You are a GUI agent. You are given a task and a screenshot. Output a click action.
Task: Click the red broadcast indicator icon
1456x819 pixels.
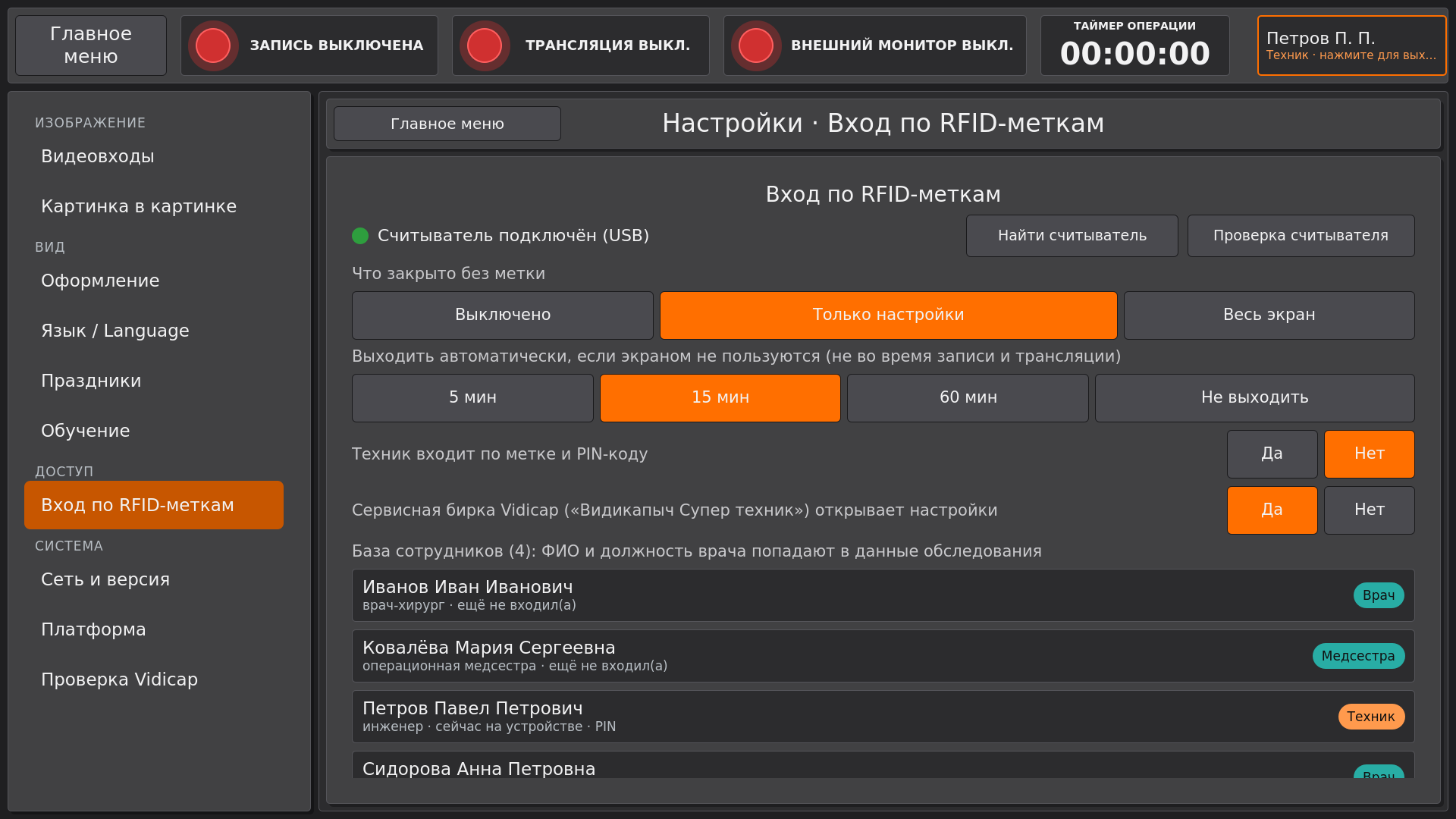[485, 45]
